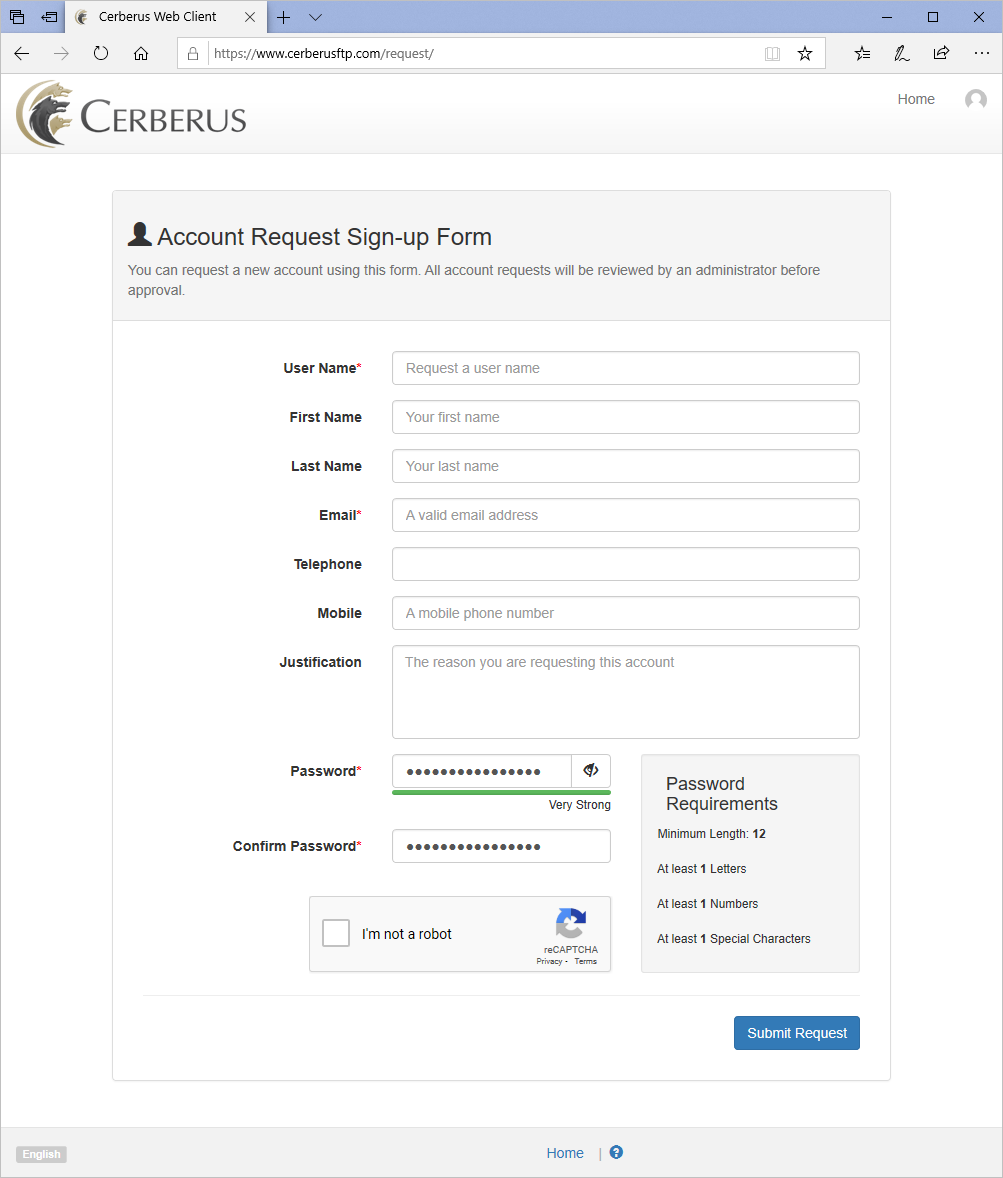Screen dimensions: 1003x1178
Task: Open the favorites hub icon
Action: [863, 53]
